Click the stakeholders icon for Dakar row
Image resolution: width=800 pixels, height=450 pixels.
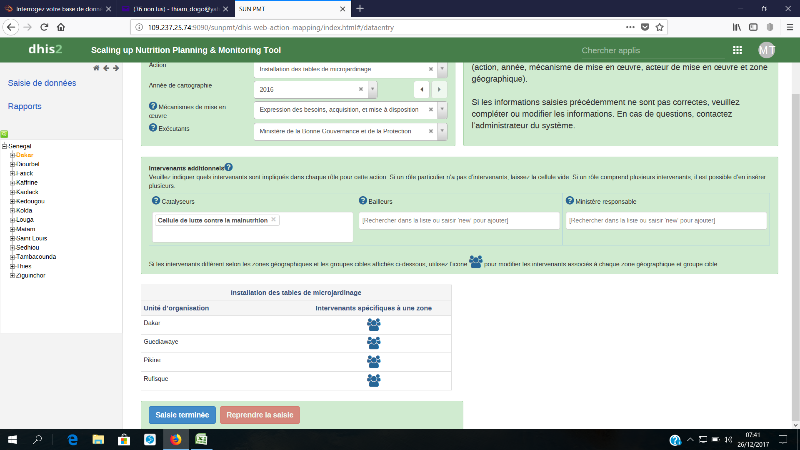[374, 324]
